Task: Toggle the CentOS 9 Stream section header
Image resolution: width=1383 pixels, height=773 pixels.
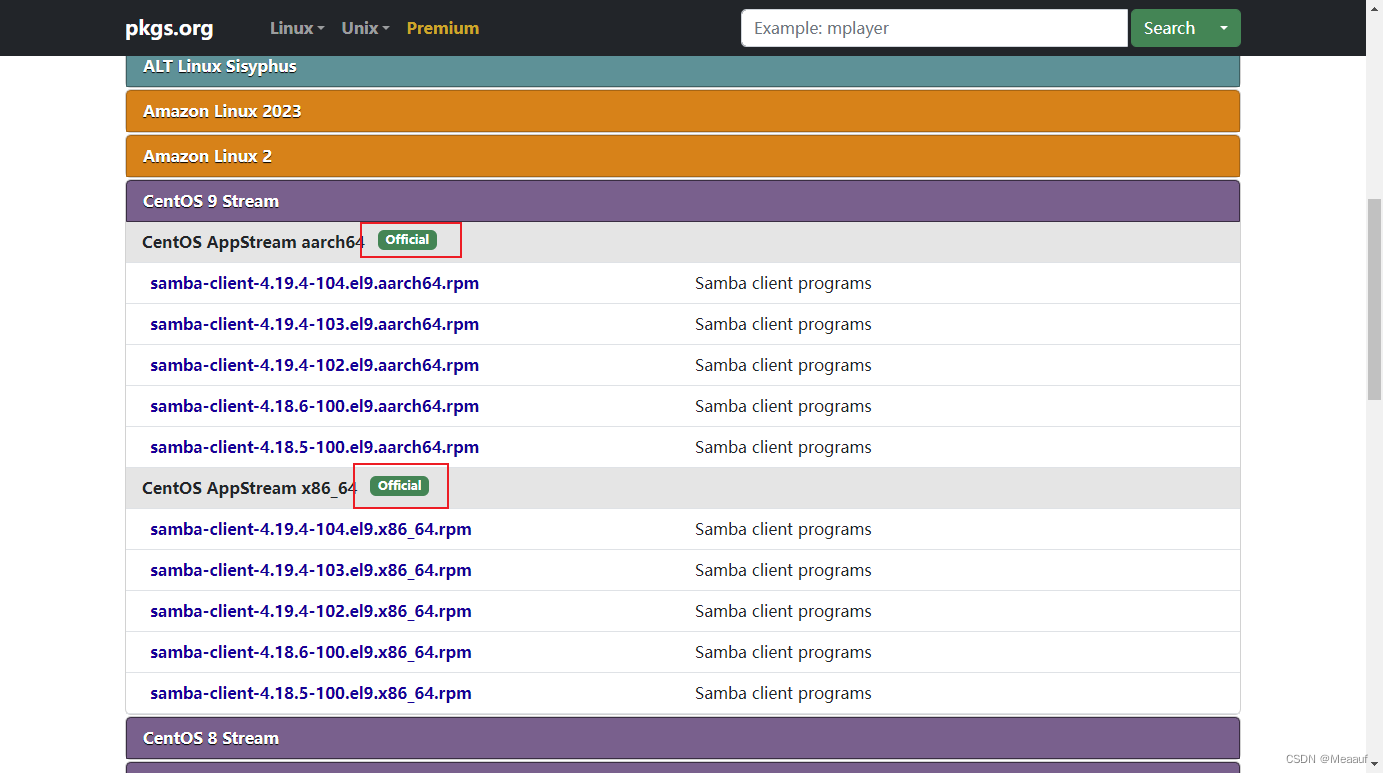Action: (x=683, y=201)
